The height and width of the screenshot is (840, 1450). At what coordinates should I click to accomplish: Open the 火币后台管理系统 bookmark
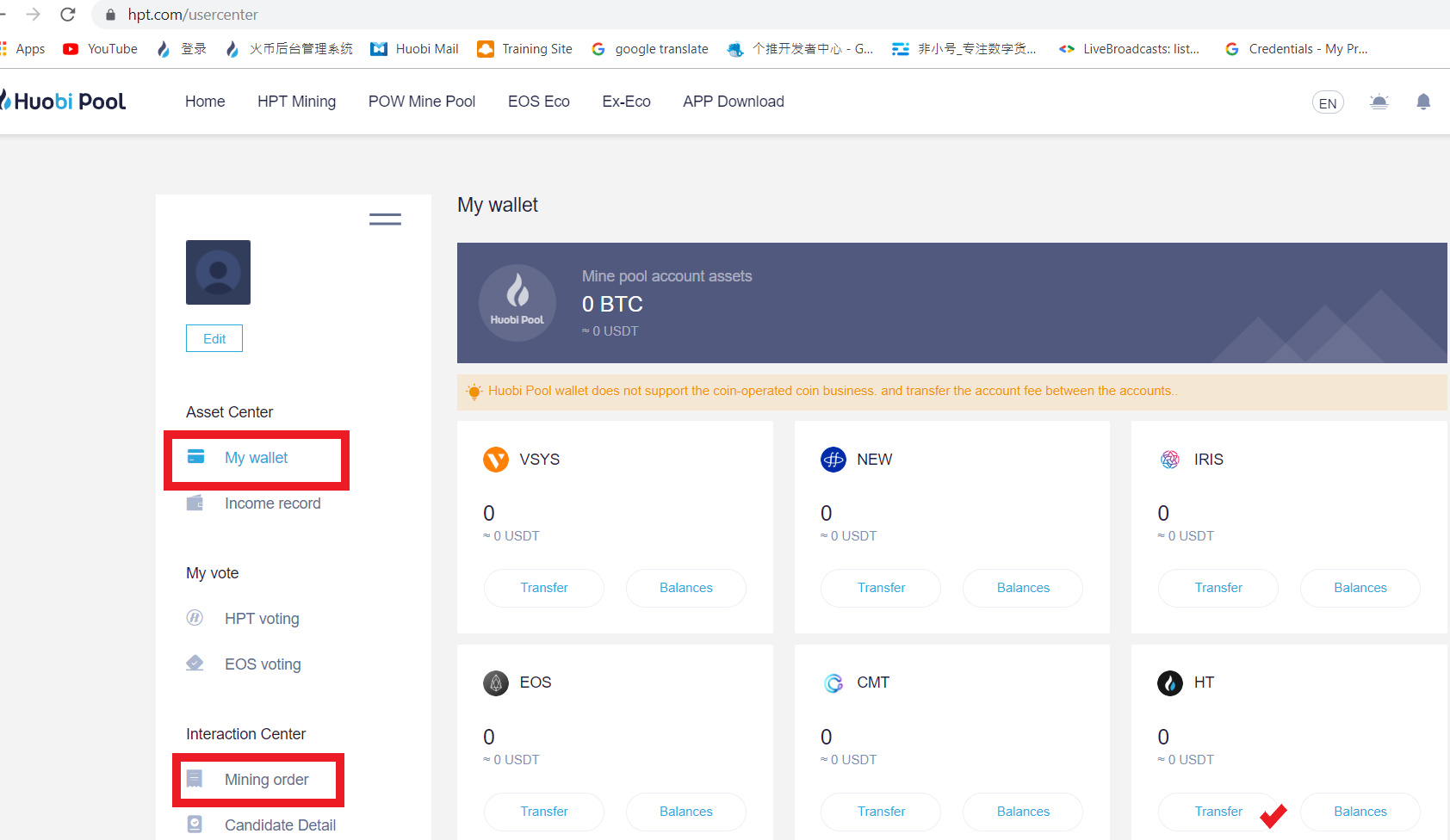[x=288, y=49]
